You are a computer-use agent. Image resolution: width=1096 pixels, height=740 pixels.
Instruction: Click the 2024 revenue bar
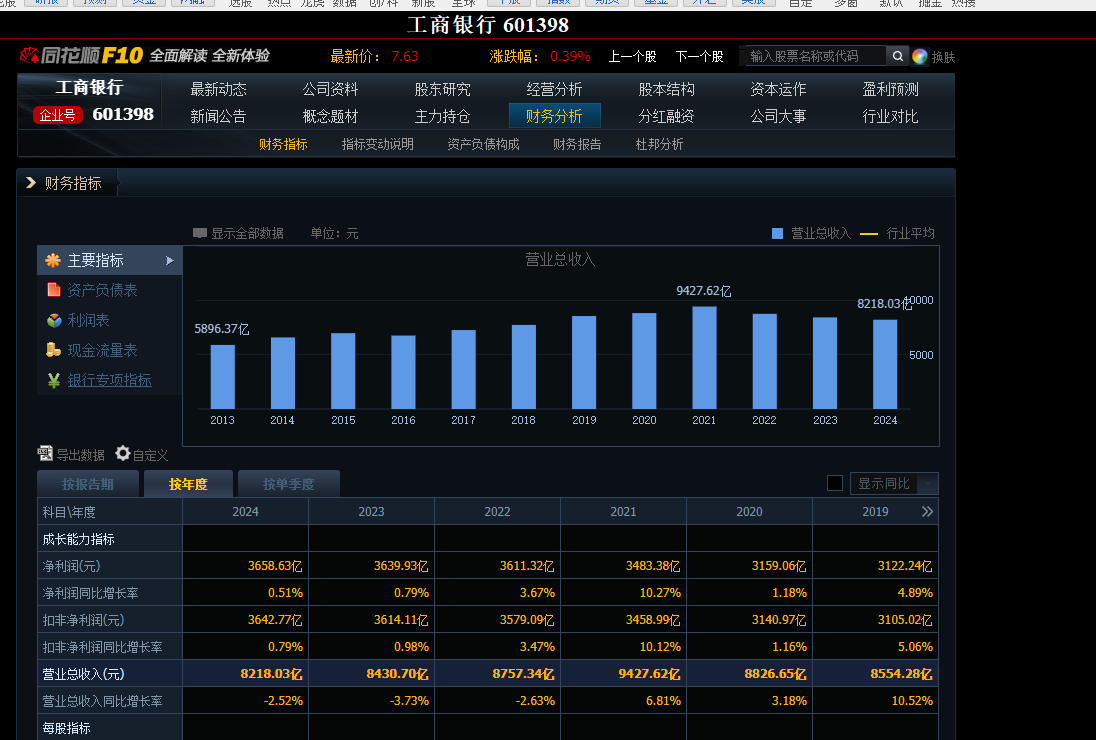tap(885, 364)
